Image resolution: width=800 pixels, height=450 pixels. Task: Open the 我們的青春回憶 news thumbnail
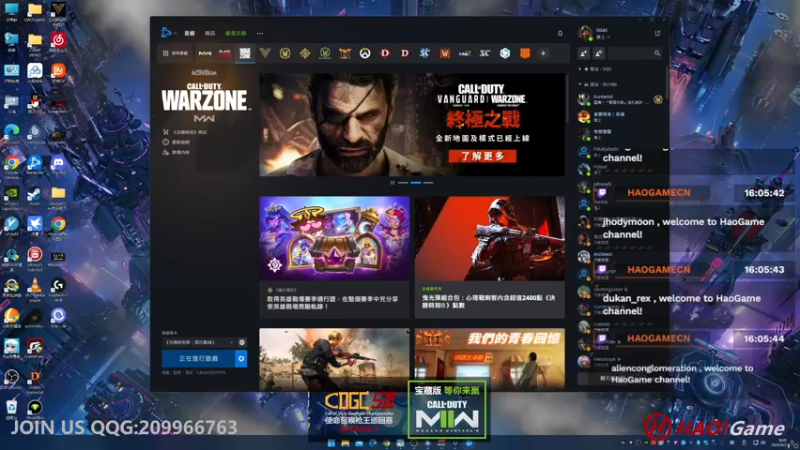pyautogui.click(x=490, y=359)
